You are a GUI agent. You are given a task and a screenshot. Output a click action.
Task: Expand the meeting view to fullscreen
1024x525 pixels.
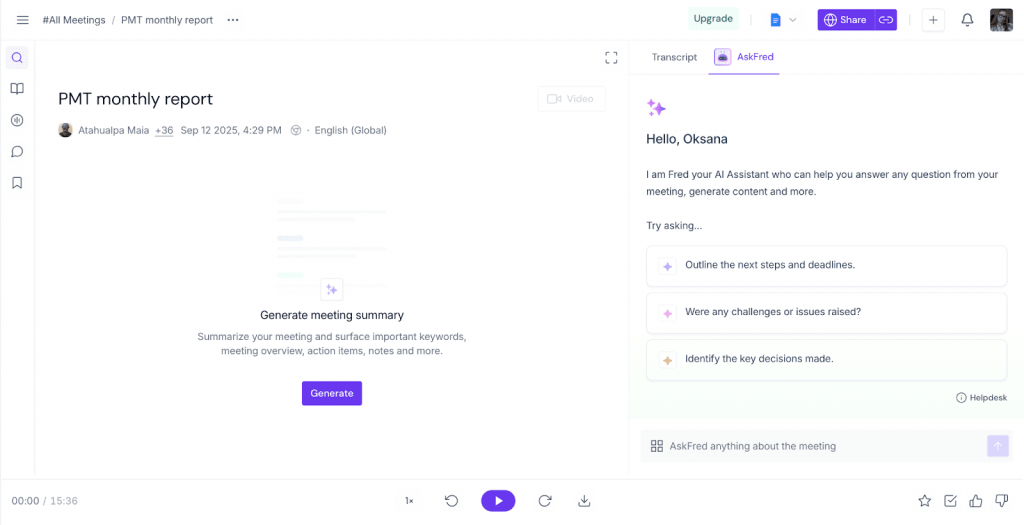pyautogui.click(x=611, y=58)
